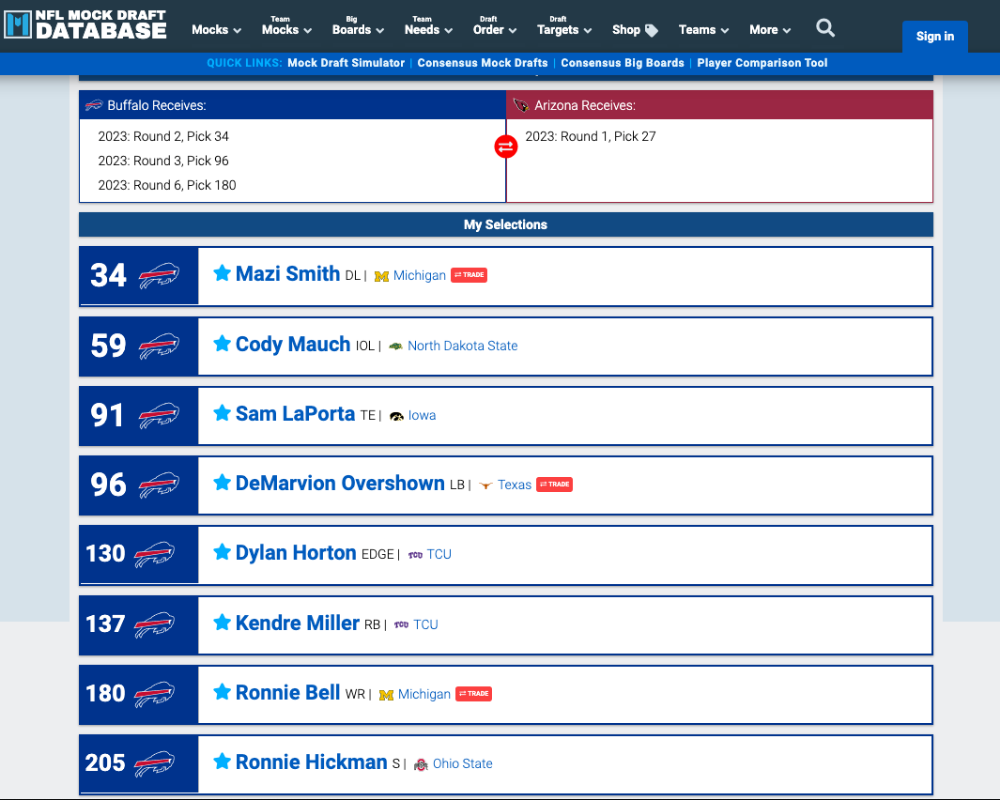Viewport: 1000px width, 800px height.
Task: Open the Team Needs dropdown
Action: click(x=429, y=26)
